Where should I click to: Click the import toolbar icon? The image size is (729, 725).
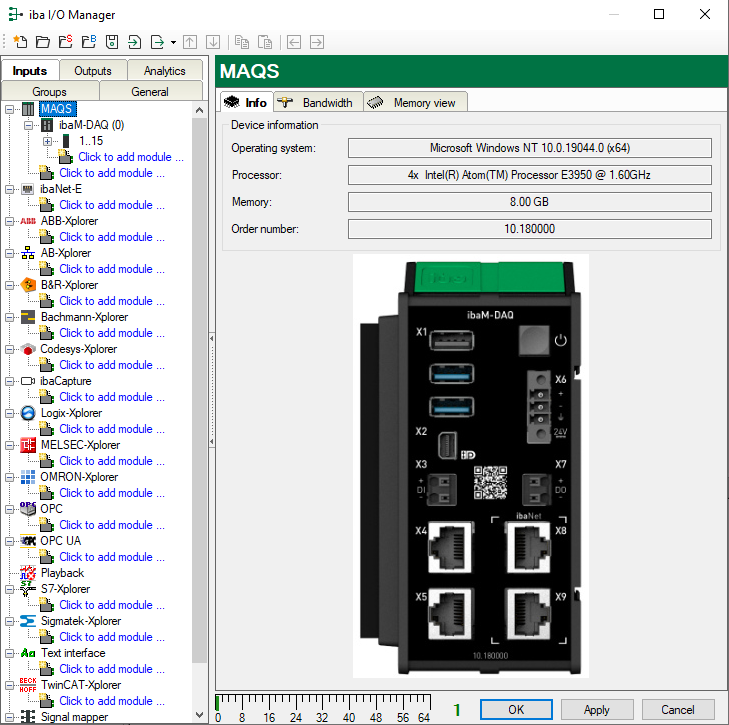click(135, 42)
